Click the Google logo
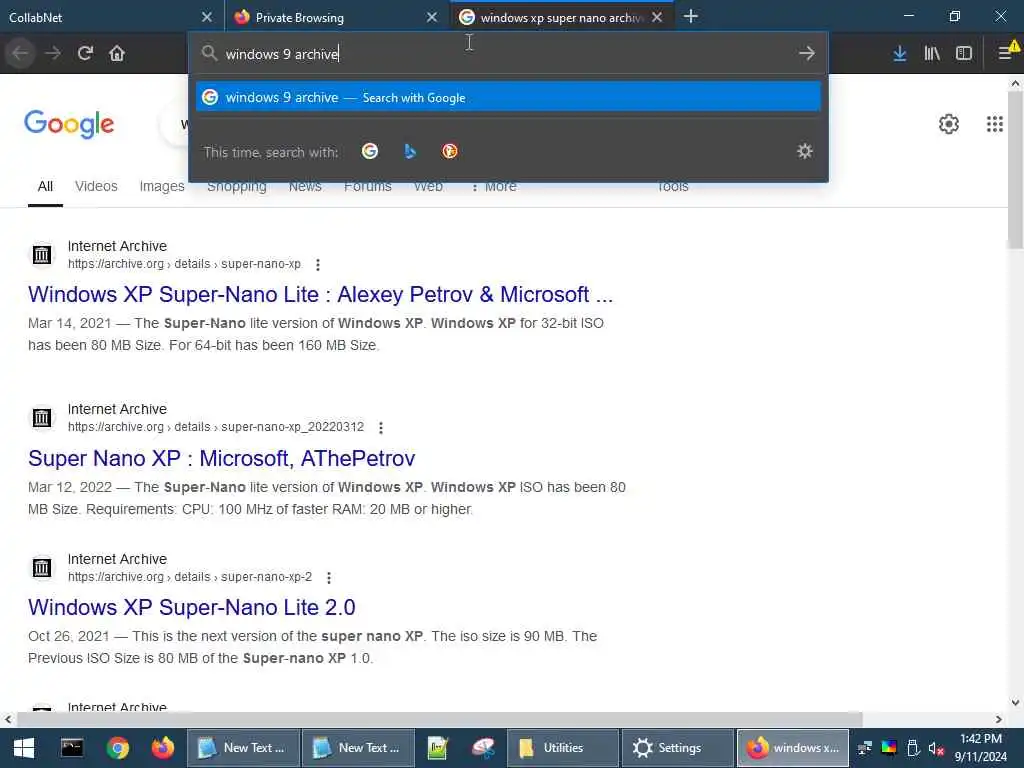The width and height of the screenshot is (1024, 768). click(x=69, y=124)
